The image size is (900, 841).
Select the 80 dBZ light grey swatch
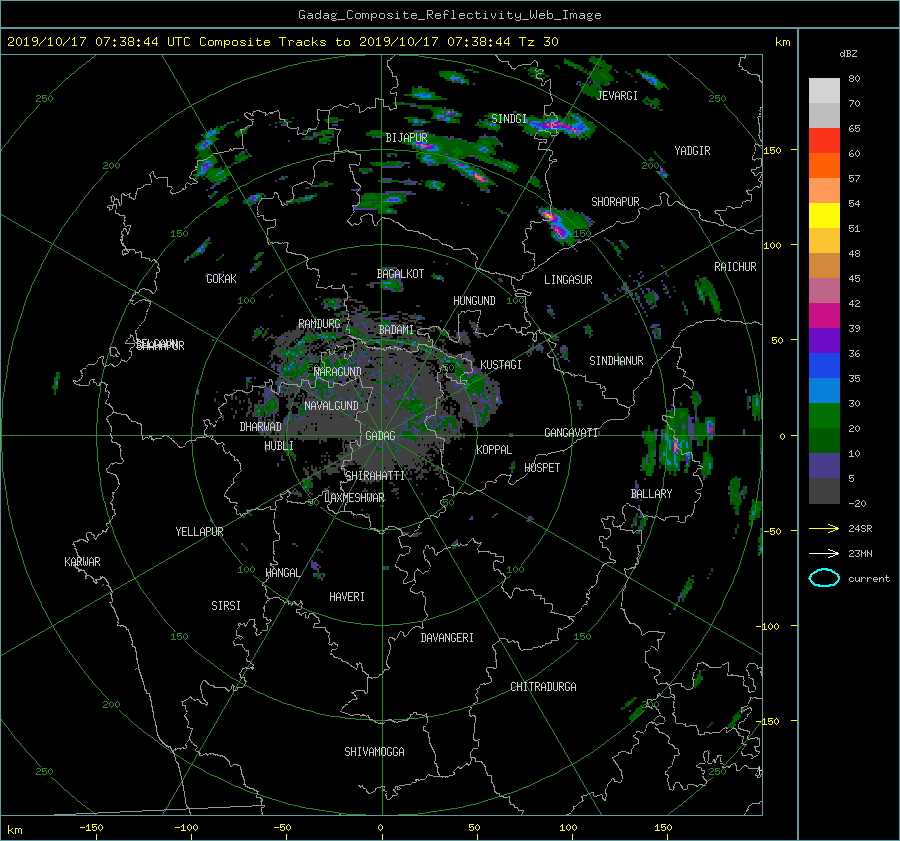pos(824,90)
